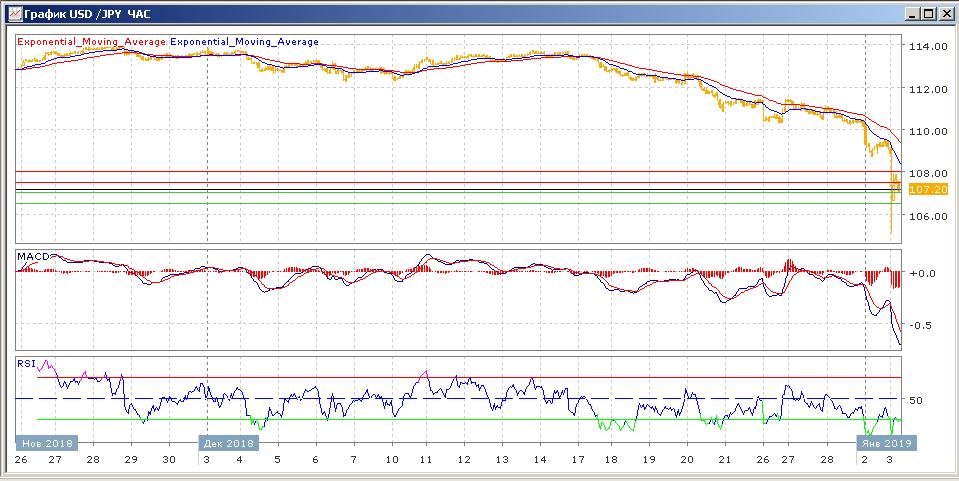The width and height of the screenshot is (959, 481).
Task: Select date 11 on the time axis
Action: [424, 459]
